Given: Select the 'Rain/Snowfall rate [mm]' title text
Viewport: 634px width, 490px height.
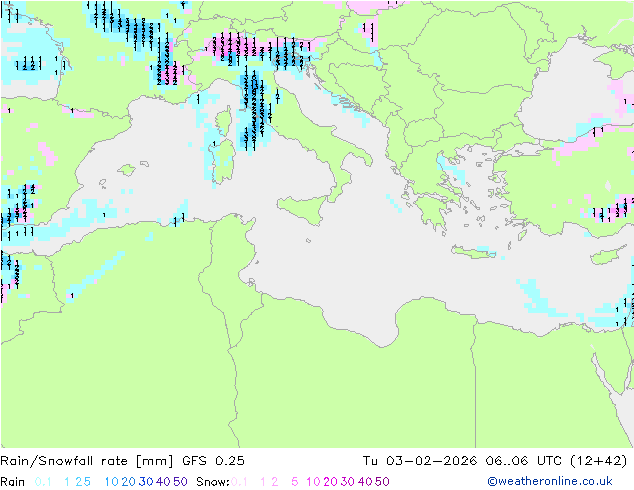Looking at the screenshot, I should tap(87, 461).
